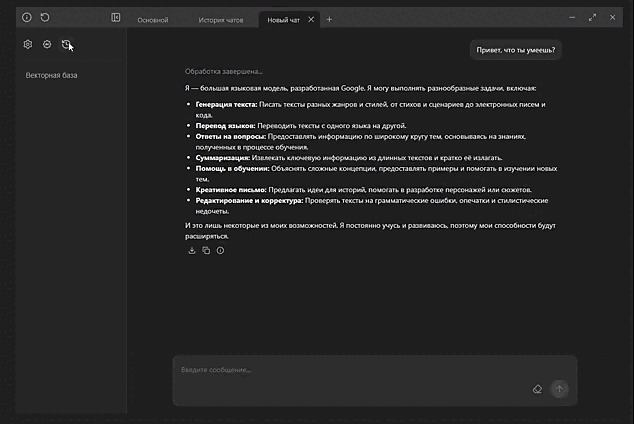
Task: Close the Новый чат tab
Action: tap(311, 19)
